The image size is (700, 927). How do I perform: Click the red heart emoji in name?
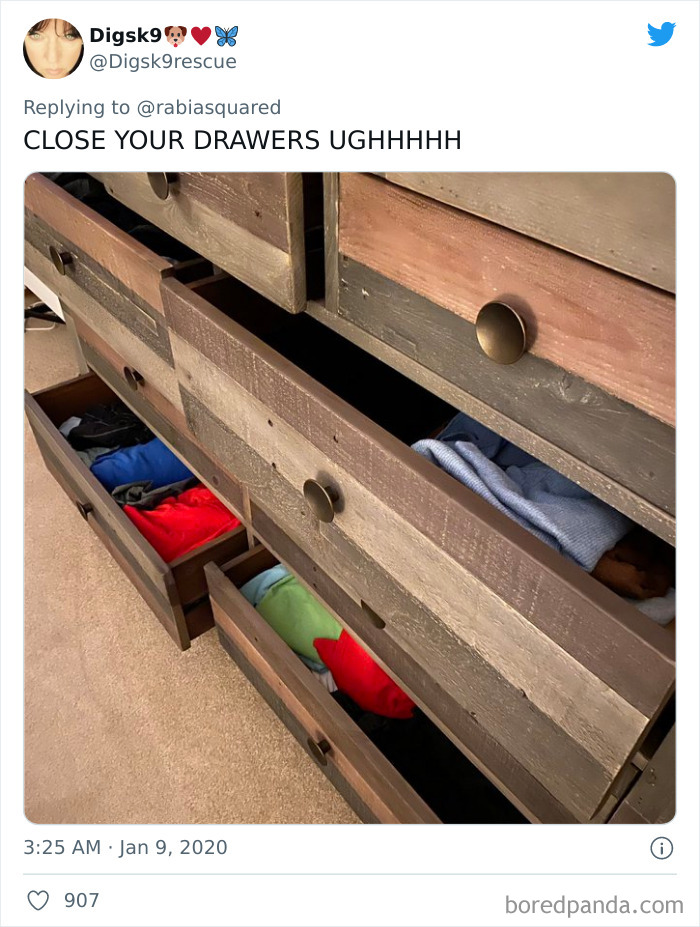point(201,36)
